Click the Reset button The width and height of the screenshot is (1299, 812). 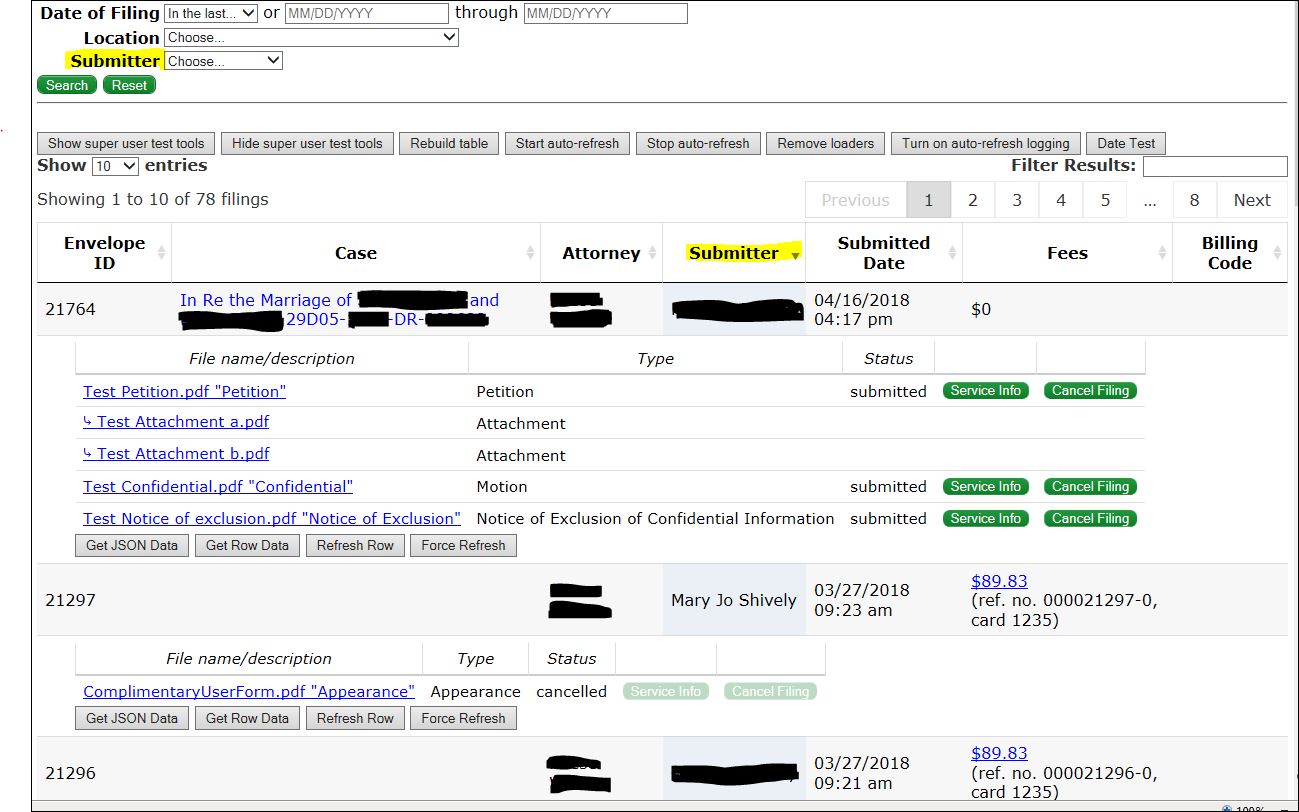point(128,85)
